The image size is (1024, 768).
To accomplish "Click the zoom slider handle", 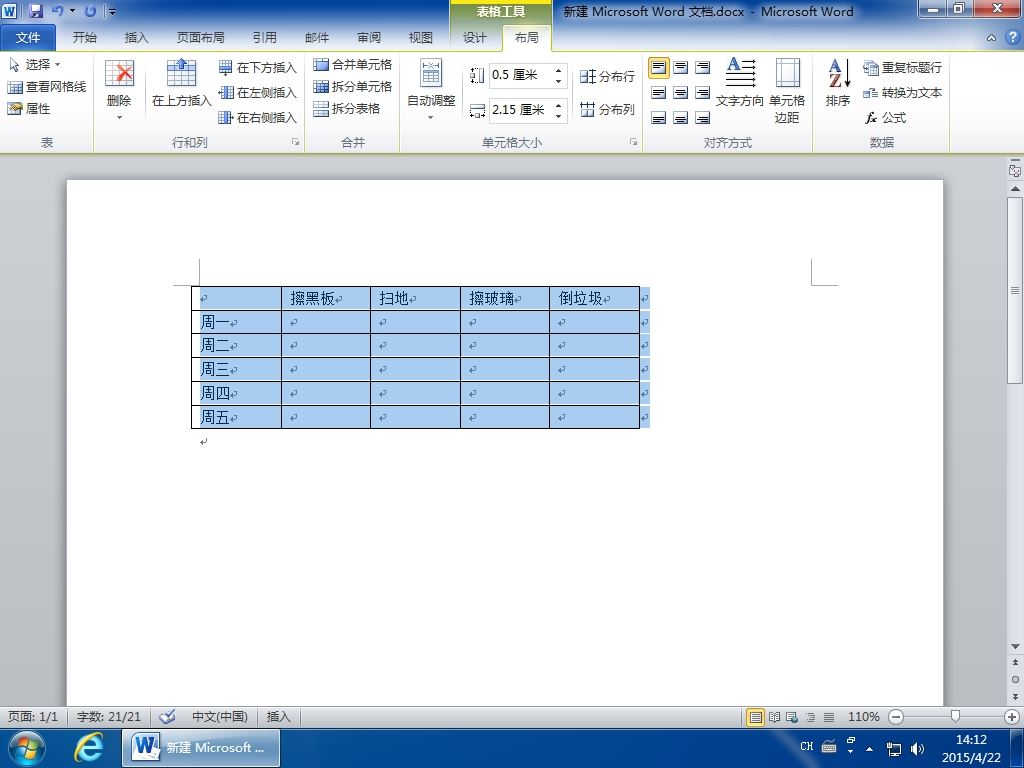I will 955,716.
